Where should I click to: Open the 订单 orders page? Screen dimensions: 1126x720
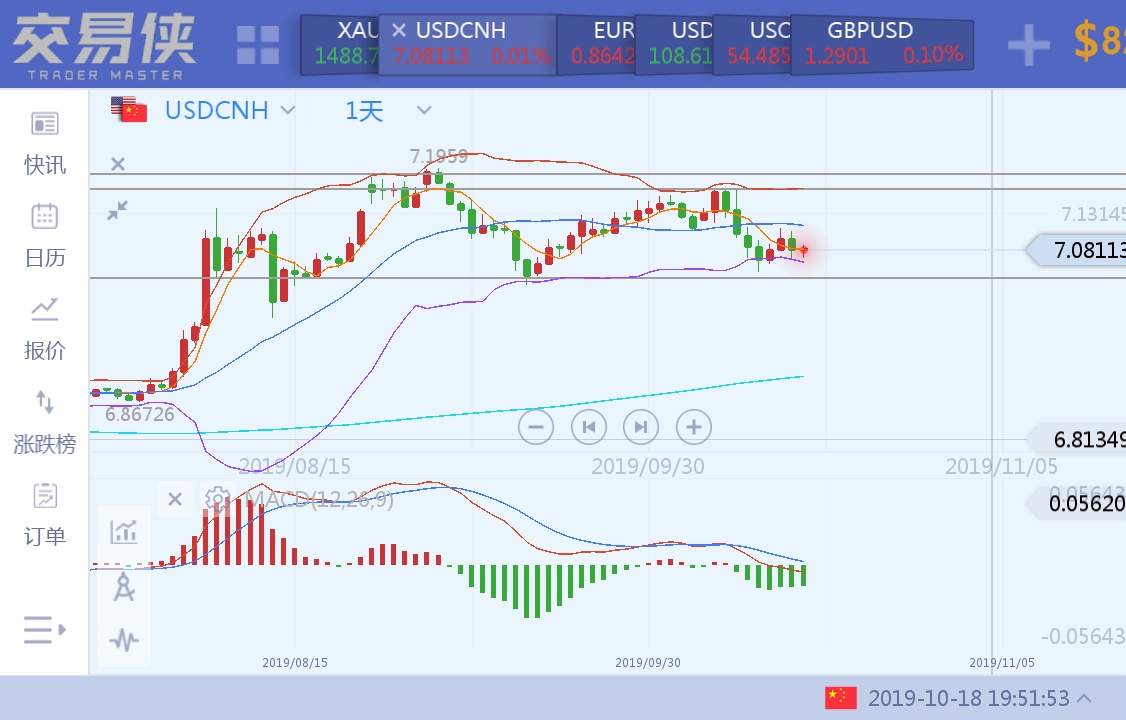point(45,514)
